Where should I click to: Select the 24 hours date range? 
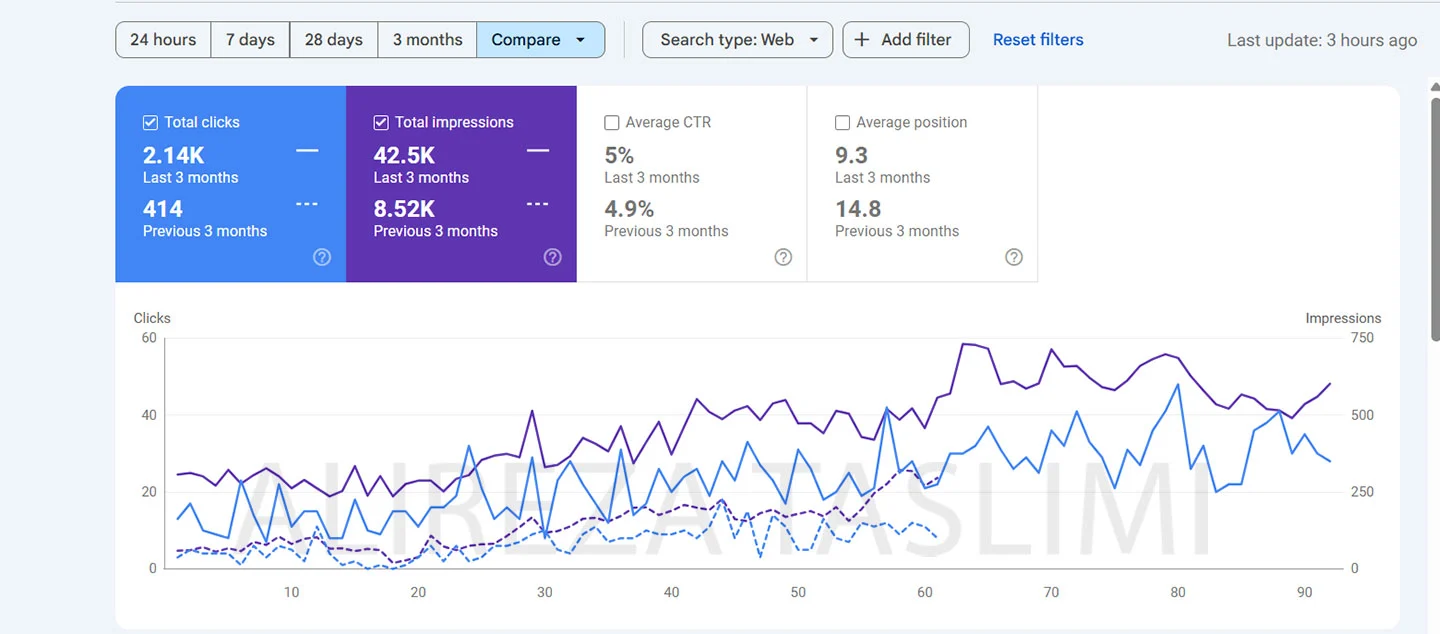point(163,40)
